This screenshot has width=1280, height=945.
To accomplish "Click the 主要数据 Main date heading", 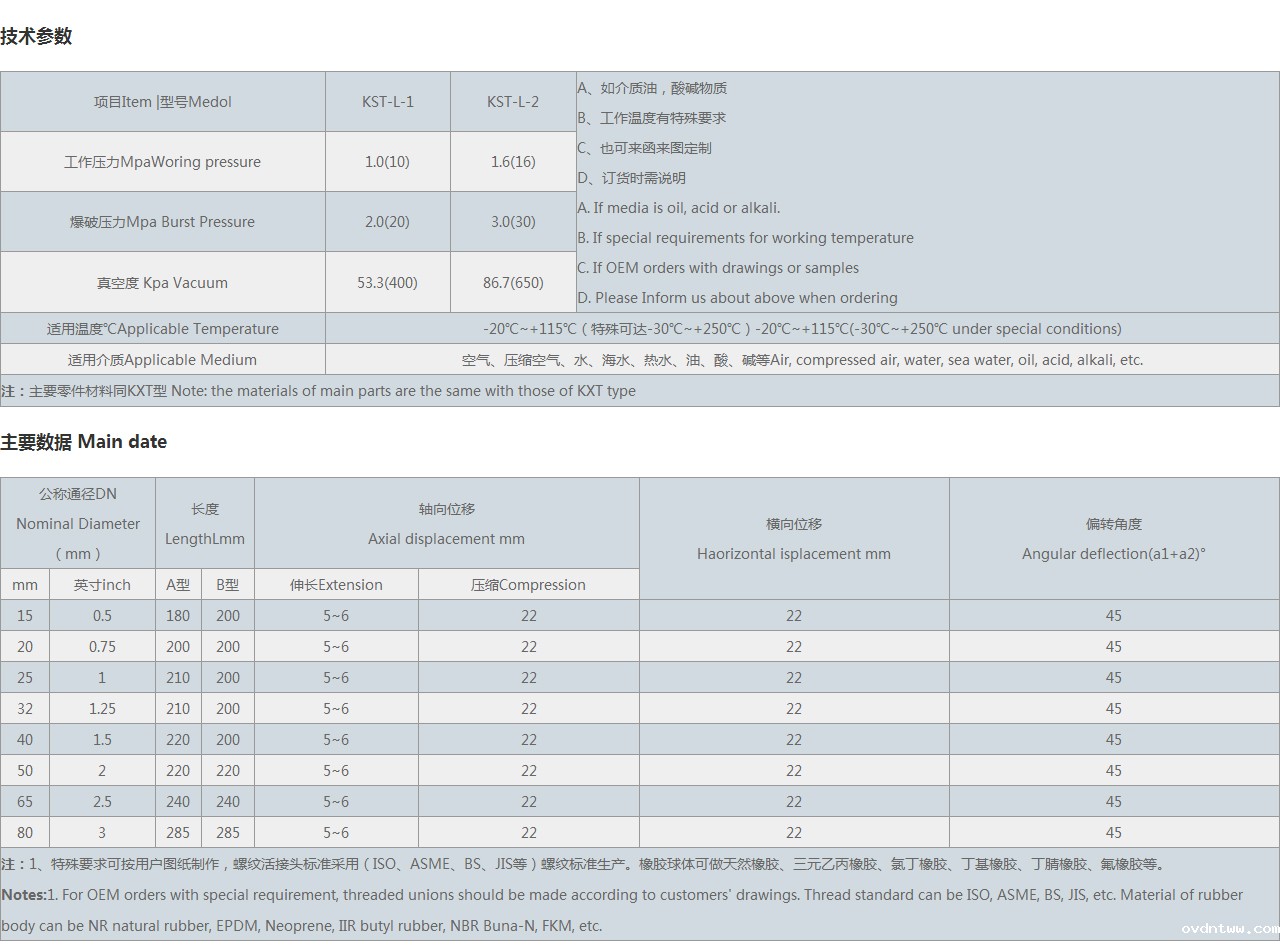I will pos(84,442).
